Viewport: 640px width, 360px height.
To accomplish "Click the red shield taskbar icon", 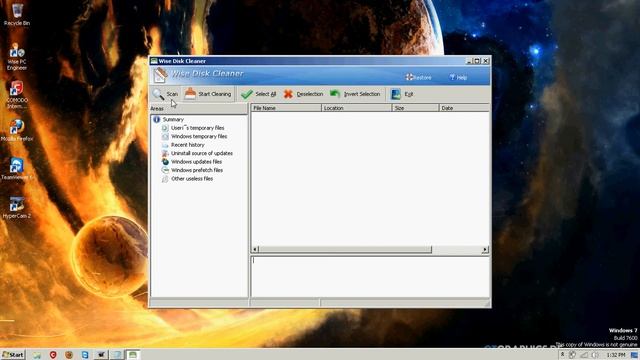I will point(53,355).
